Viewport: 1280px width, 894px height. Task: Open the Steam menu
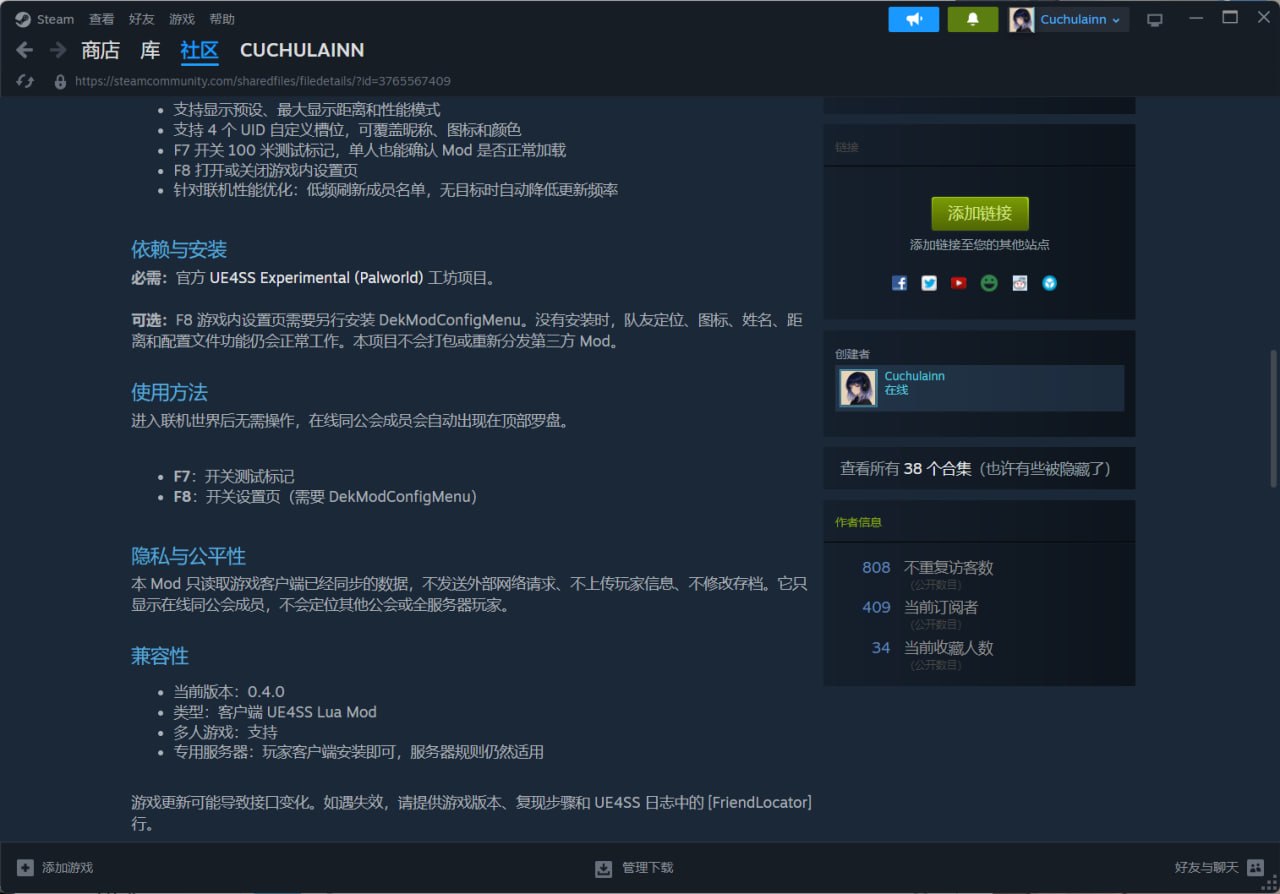pos(55,19)
